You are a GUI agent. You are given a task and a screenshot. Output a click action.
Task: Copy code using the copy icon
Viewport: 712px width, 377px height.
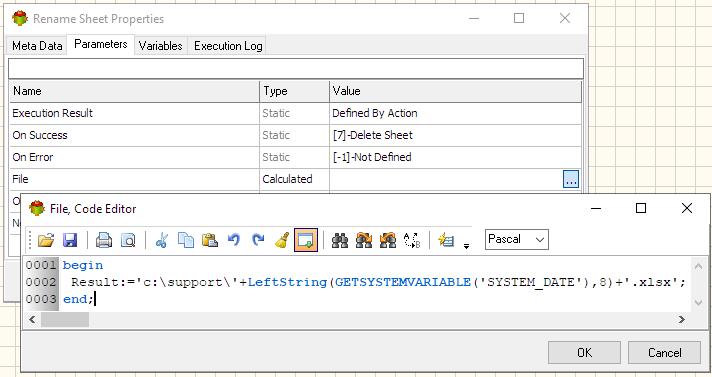pos(186,240)
